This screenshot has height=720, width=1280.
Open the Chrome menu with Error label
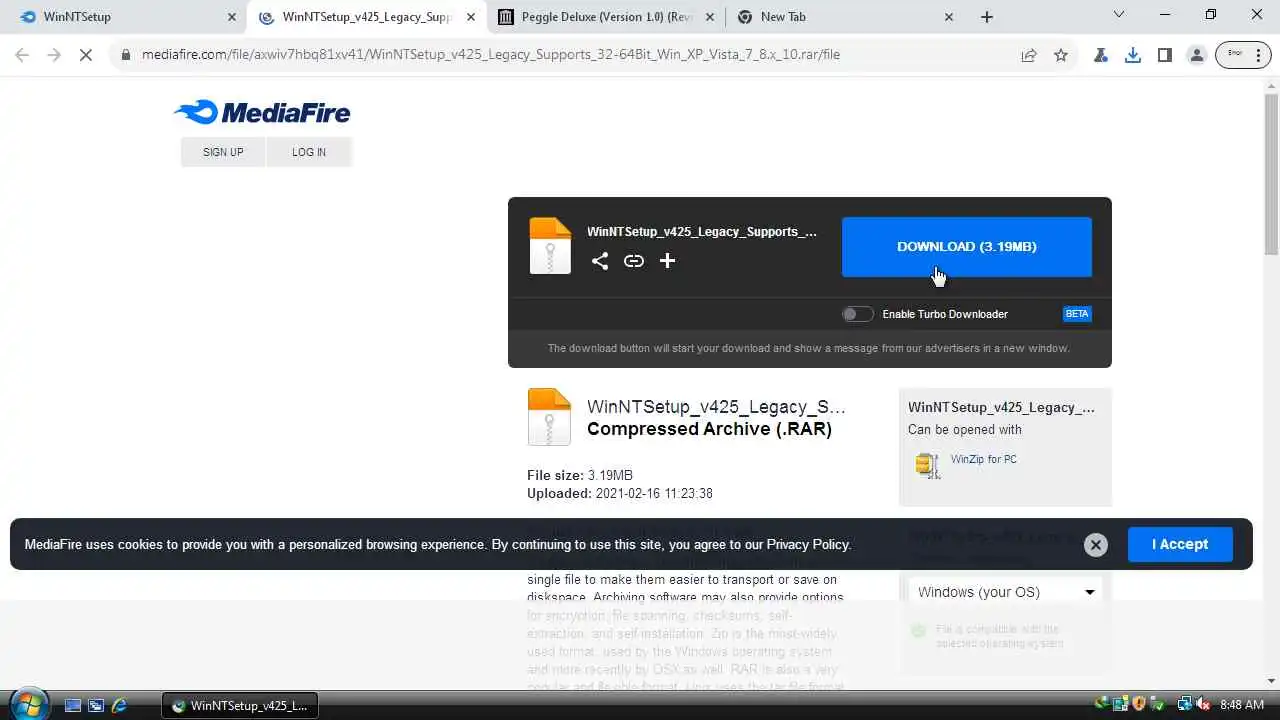(x=1243, y=55)
